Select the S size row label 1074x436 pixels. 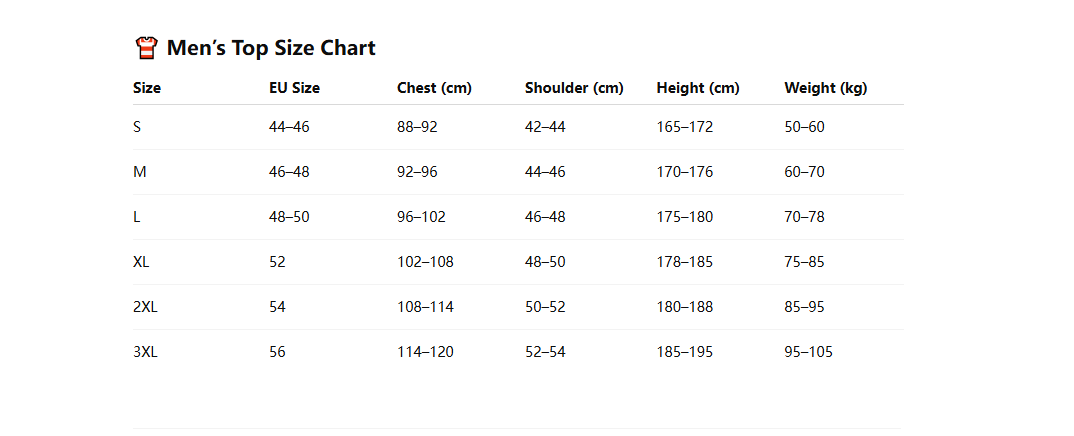click(137, 127)
